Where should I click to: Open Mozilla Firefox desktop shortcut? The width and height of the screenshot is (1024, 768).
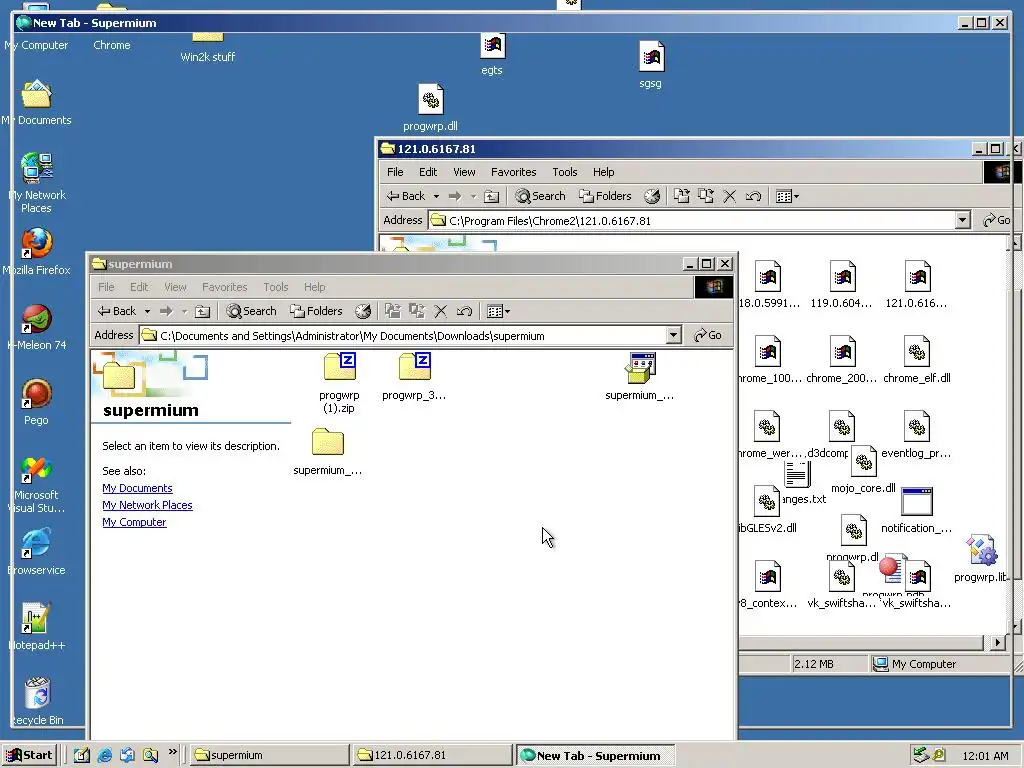37,251
